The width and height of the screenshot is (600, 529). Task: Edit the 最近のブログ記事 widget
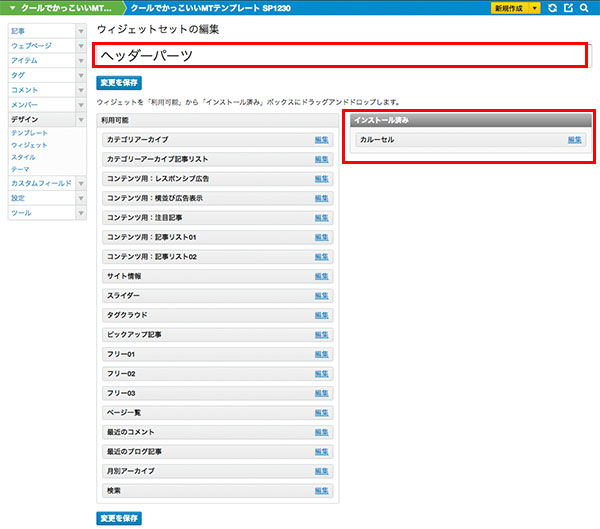click(x=321, y=452)
